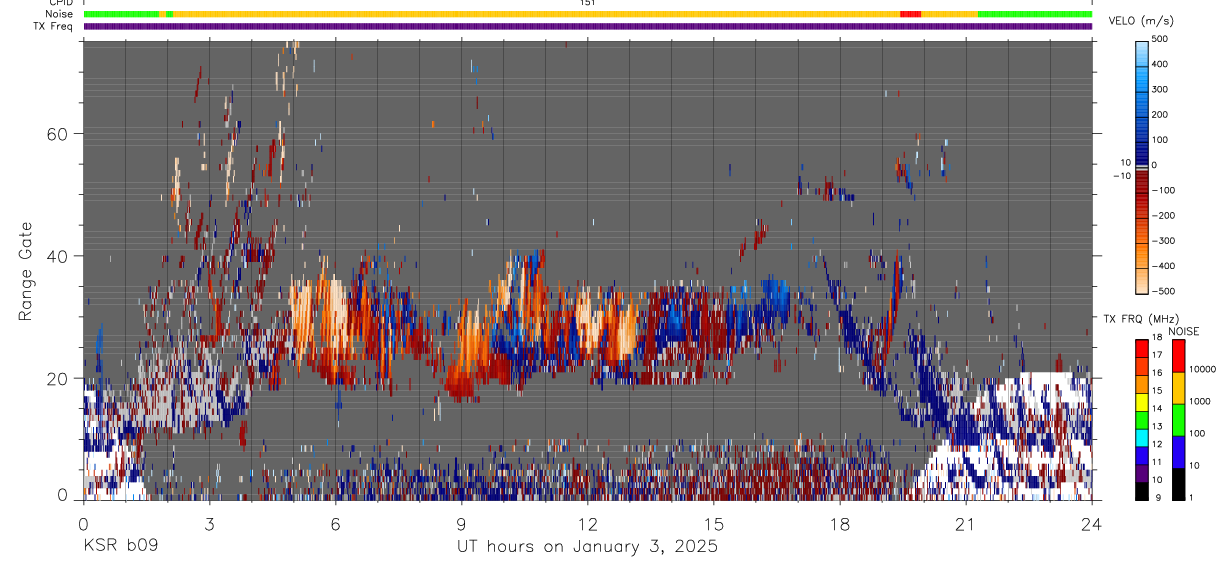Click x-axis tick label '9'
Image resolution: width=1228 pixels, height=567 pixels.
461,524
